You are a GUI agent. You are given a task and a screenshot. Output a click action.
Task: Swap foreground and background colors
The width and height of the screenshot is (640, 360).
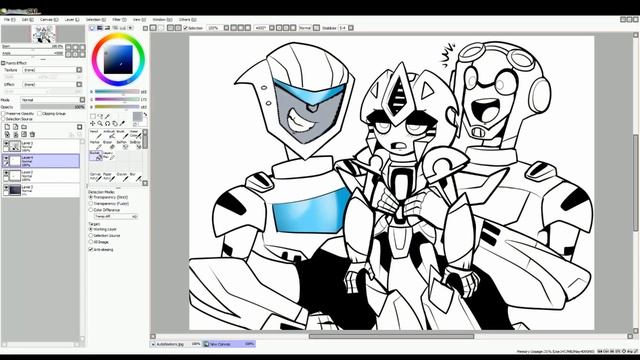point(145,115)
